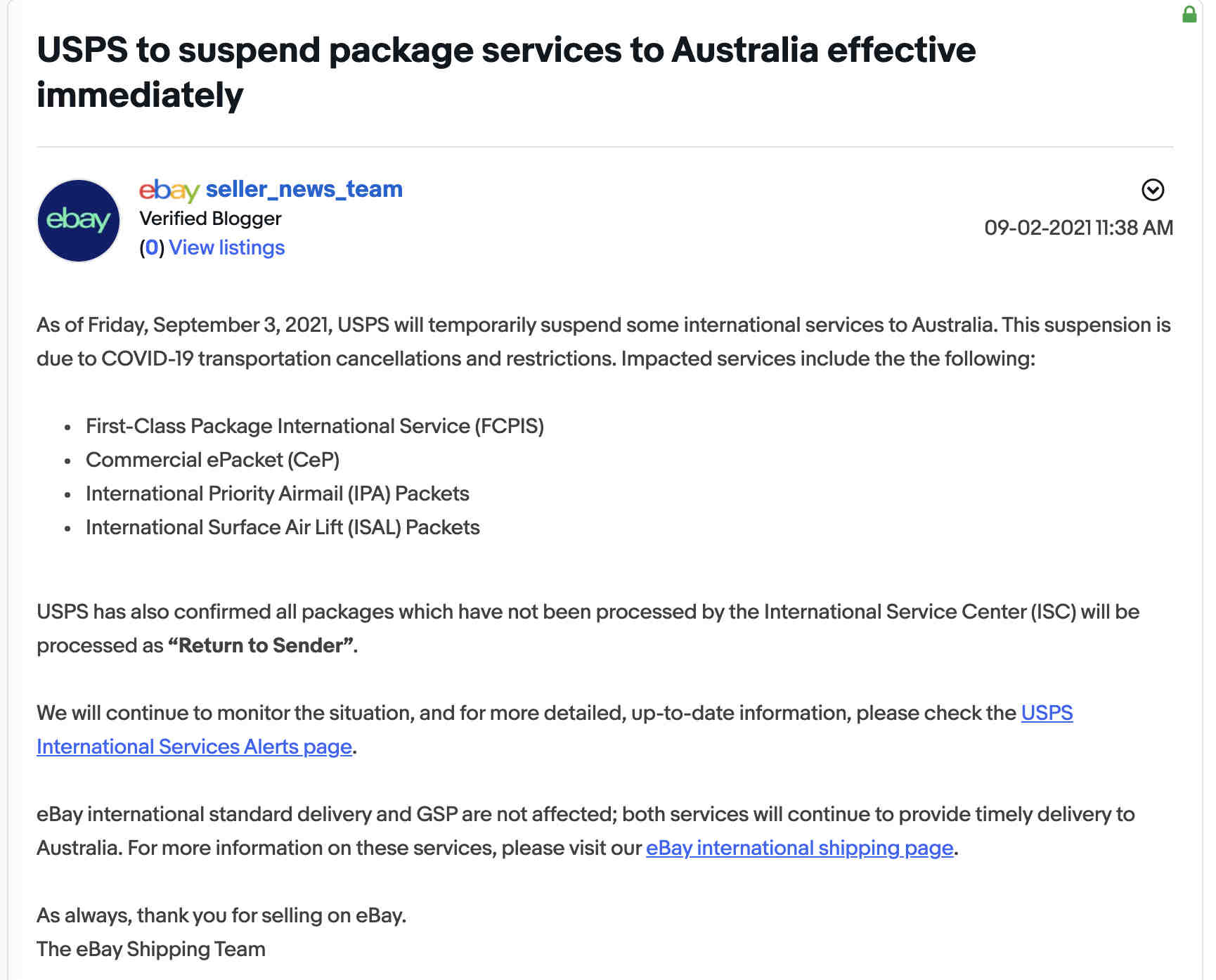
Task: Click the International Surface Air Lift item
Action: pyautogui.click(x=283, y=527)
